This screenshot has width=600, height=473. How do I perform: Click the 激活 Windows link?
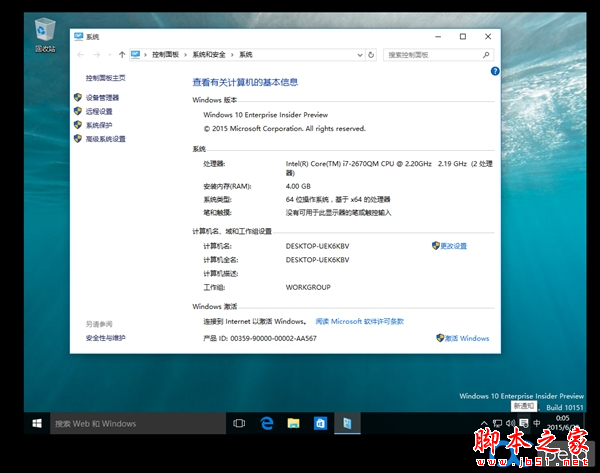[467, 338]
